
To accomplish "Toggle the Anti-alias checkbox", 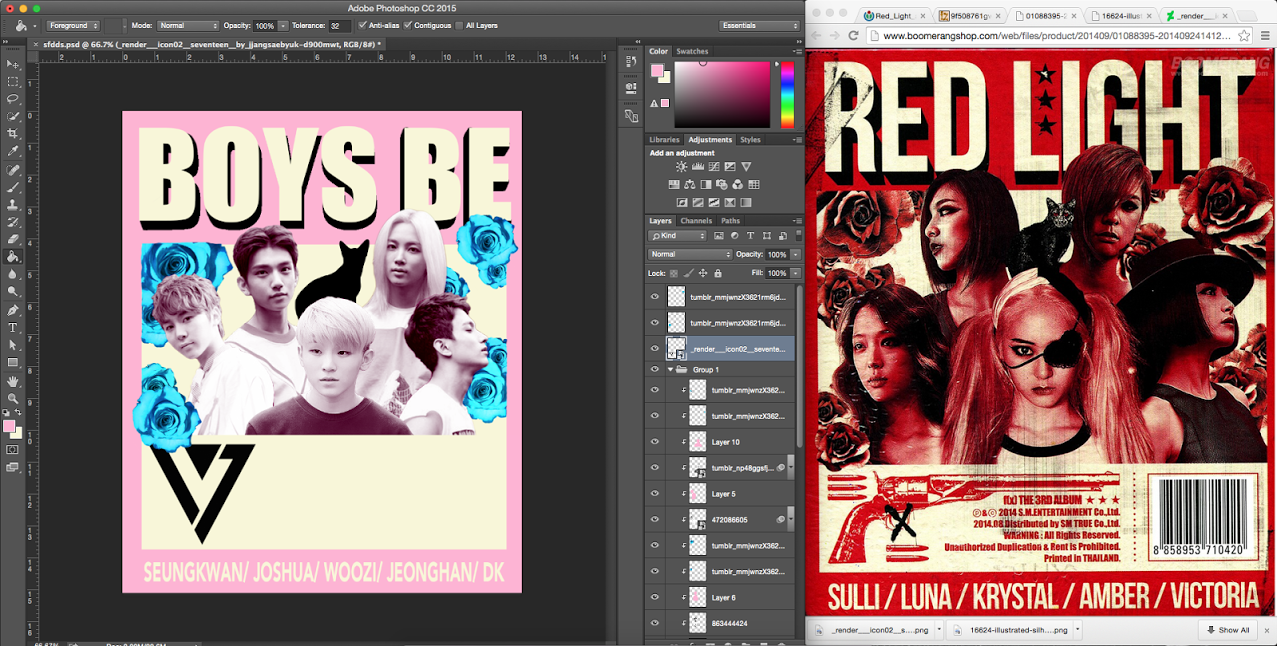I will 363,25.
